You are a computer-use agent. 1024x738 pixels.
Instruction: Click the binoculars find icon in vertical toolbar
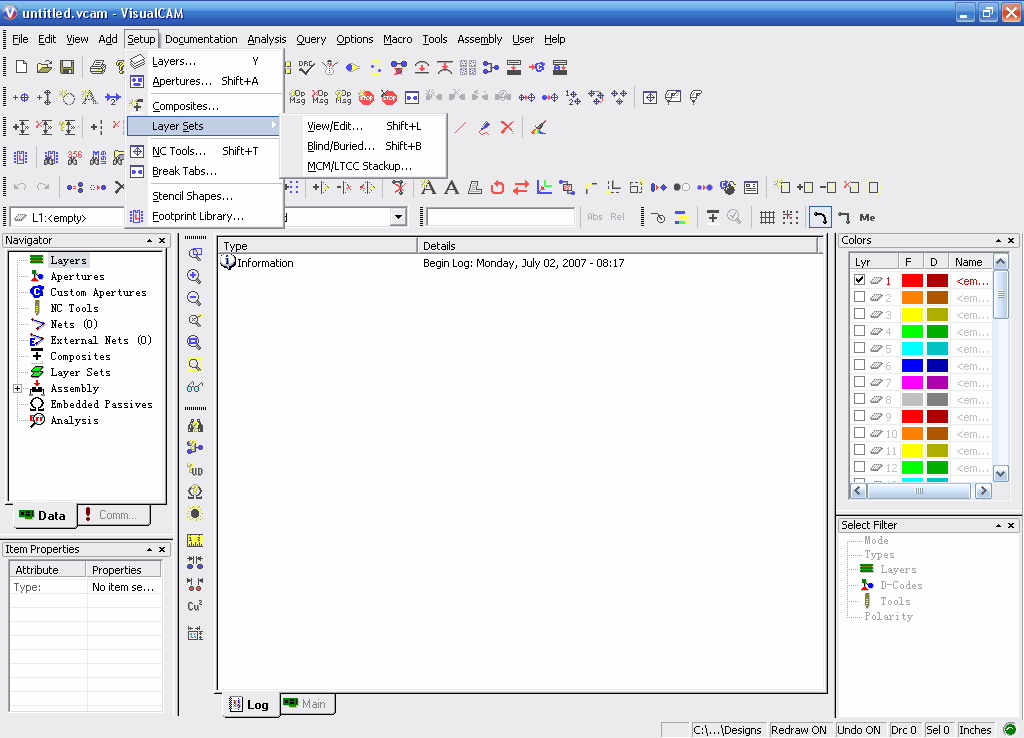(195, 426)
